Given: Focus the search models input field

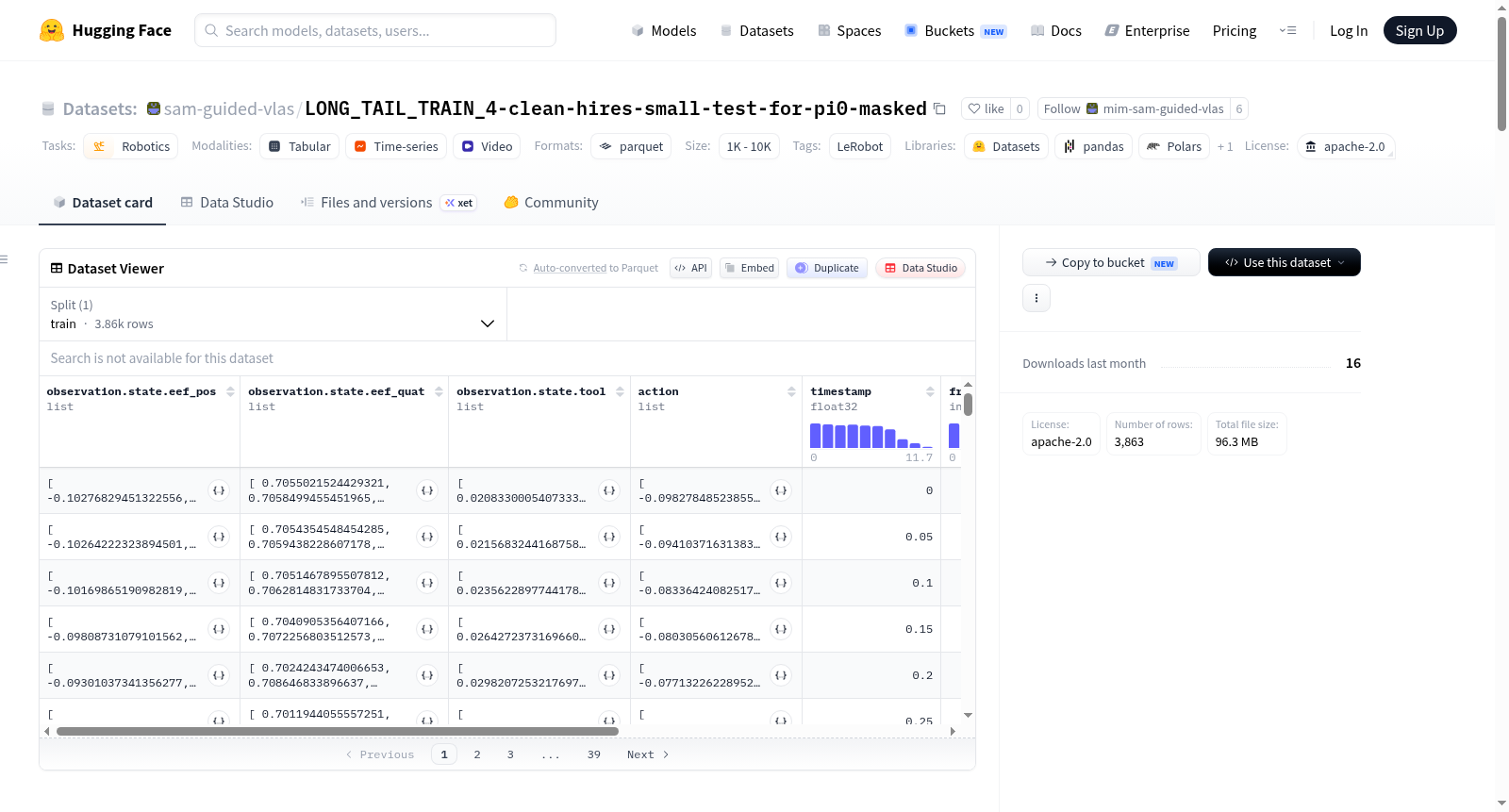Looking at the screenshot, I should [x=375, y=30].
